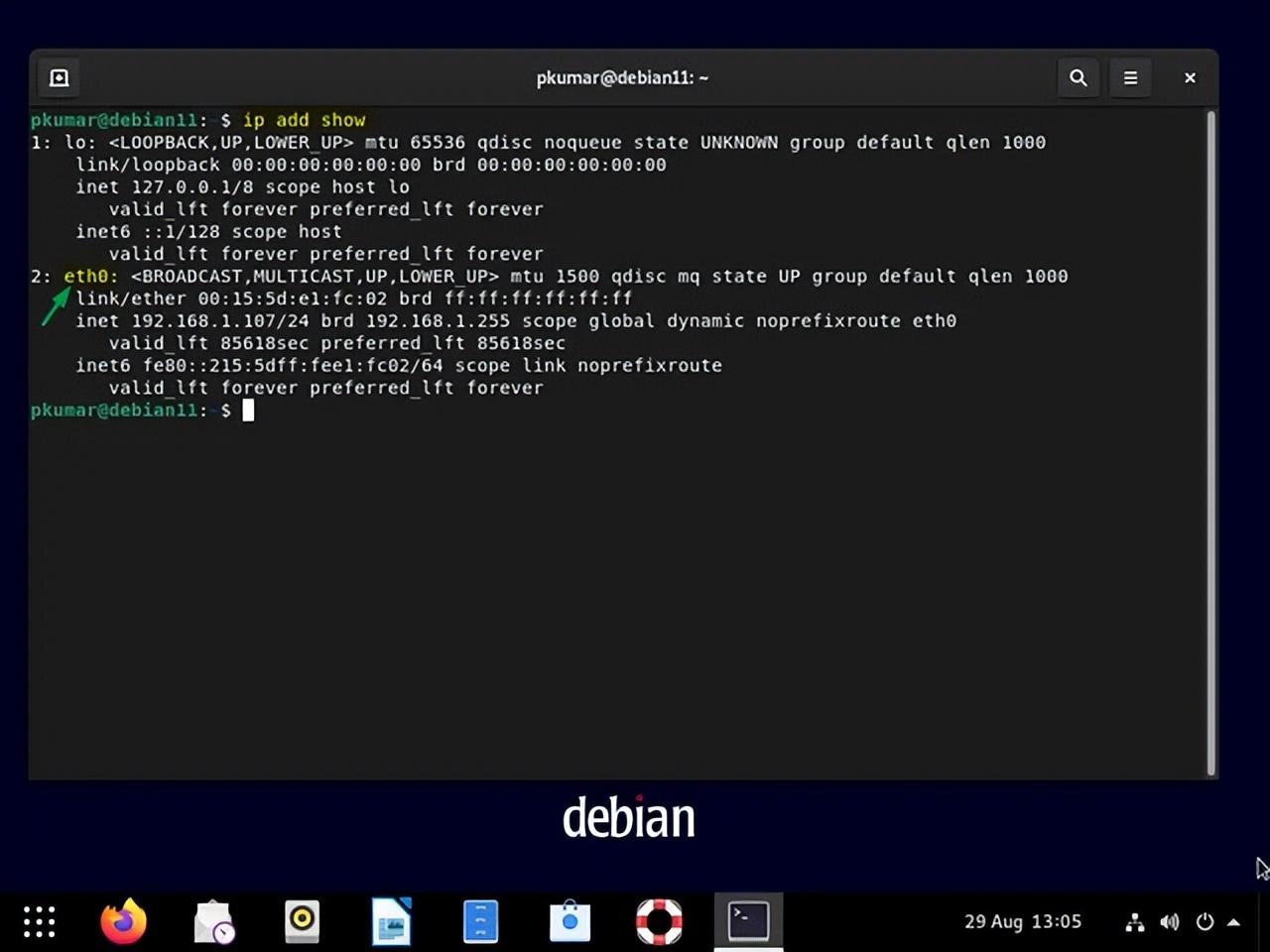The height and width of the screenshot is (952, 1270).
Task: Launch Rhythmbox music player
Action: (x=302, y=921)
